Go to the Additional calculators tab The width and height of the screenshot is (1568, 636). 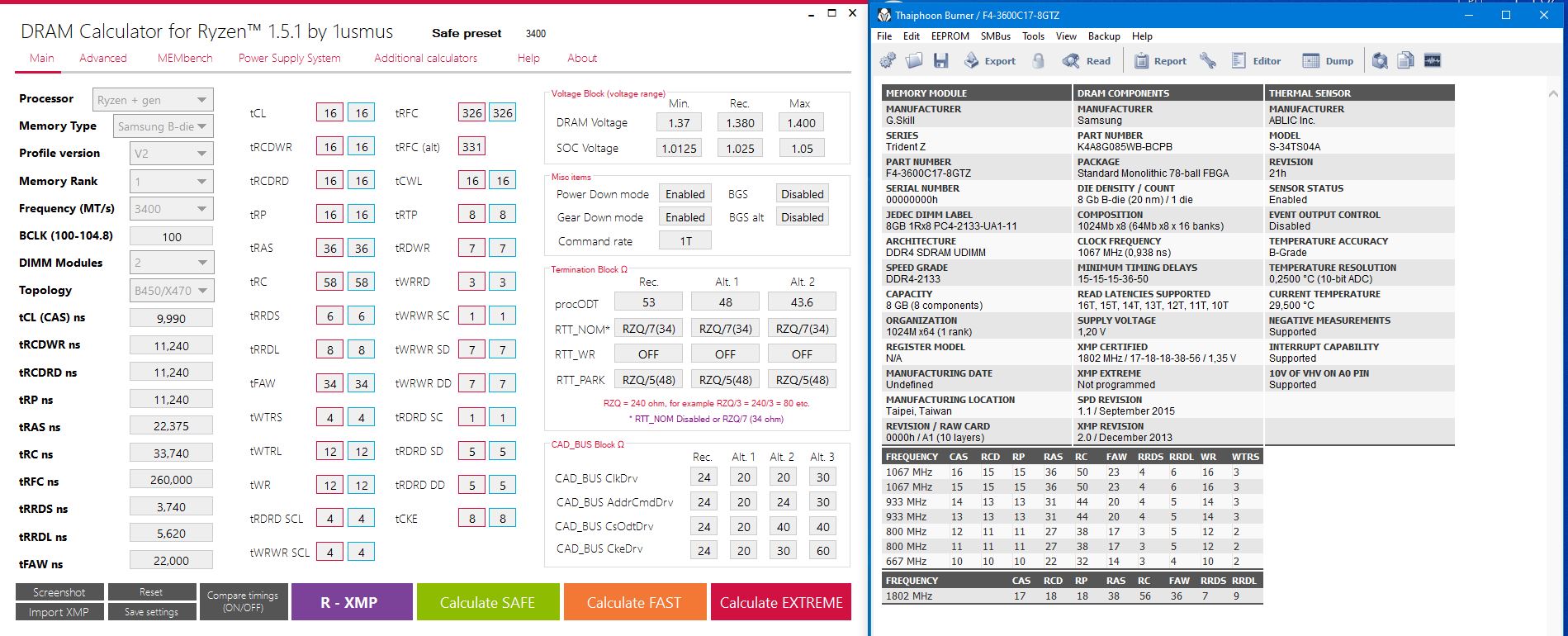tap(425, 58)
